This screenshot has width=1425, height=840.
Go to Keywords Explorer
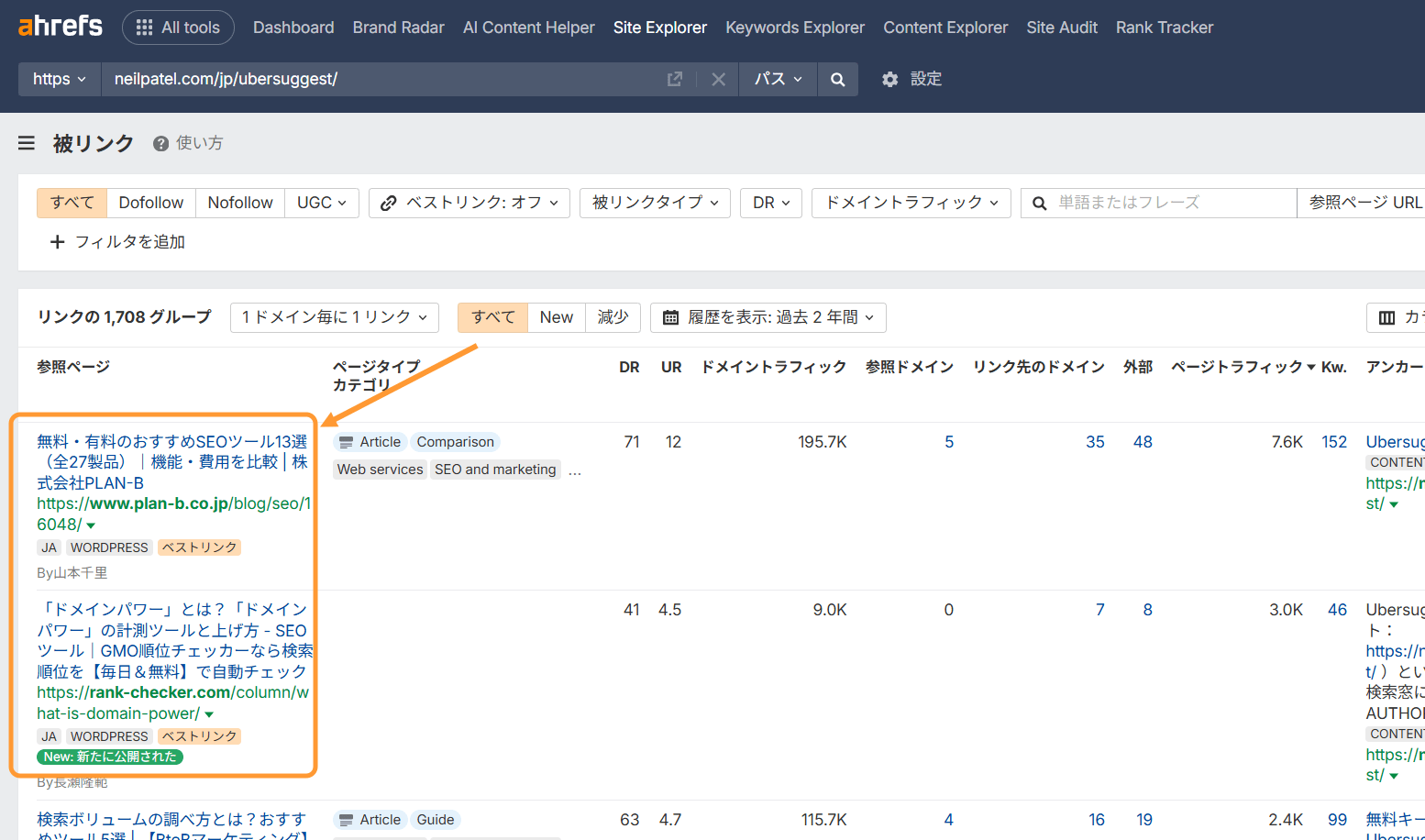(x=794, y=27)
